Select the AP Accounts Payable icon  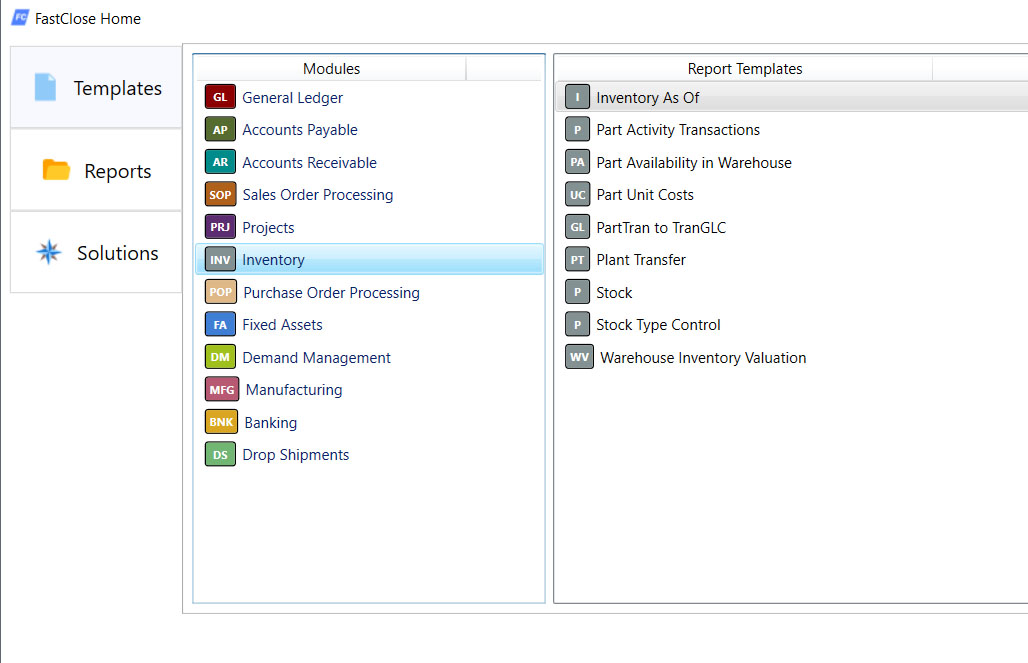coord(220,130)
